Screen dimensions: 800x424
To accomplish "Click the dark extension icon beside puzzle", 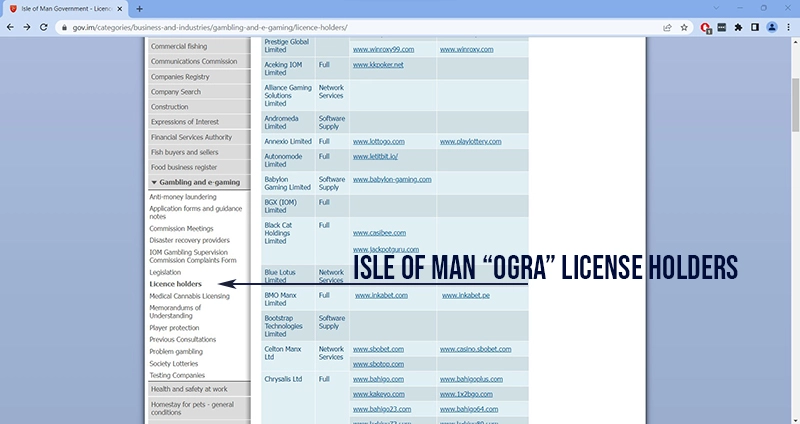I will tap(722, 28).
